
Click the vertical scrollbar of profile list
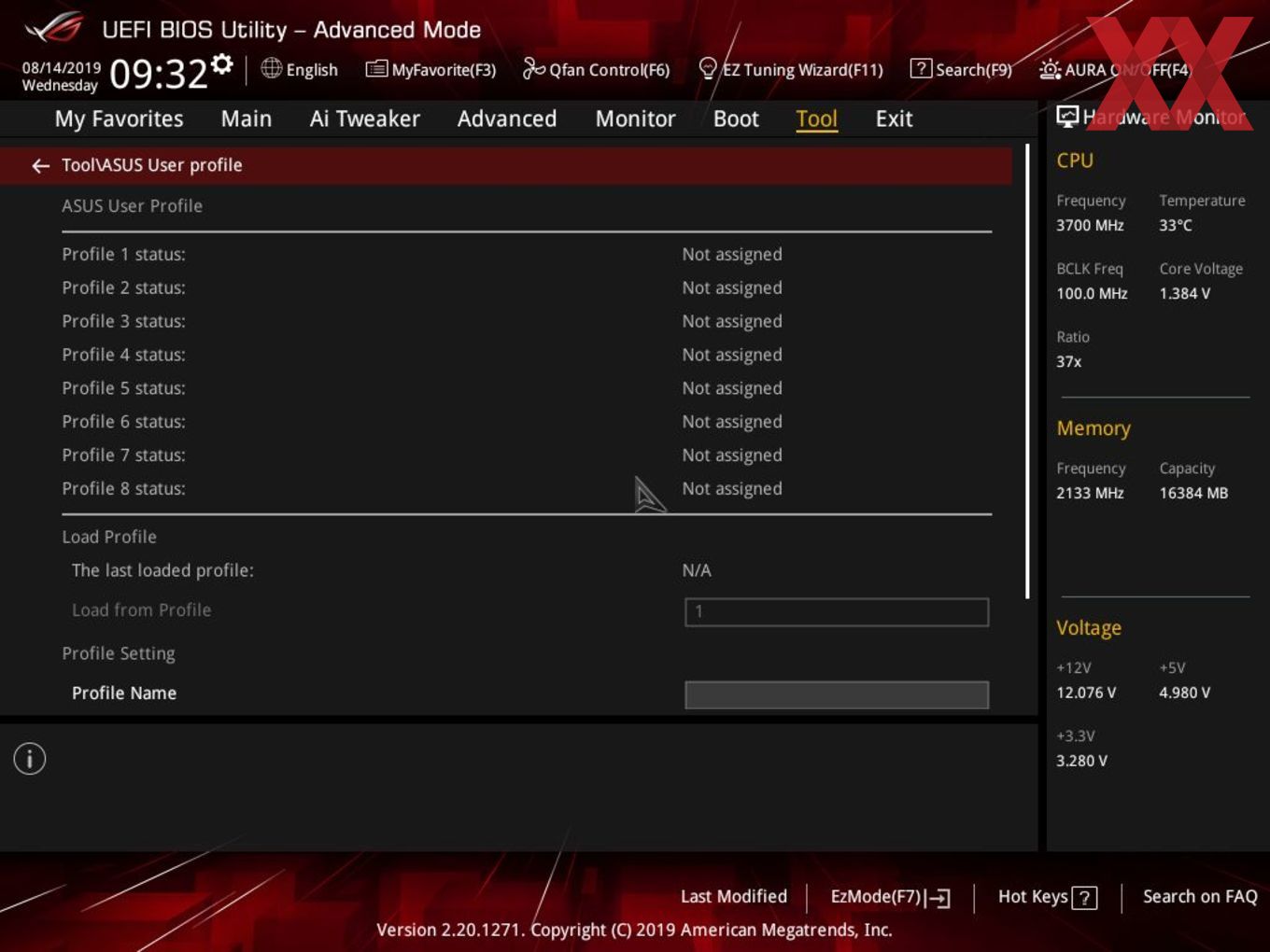[1027, 371]
